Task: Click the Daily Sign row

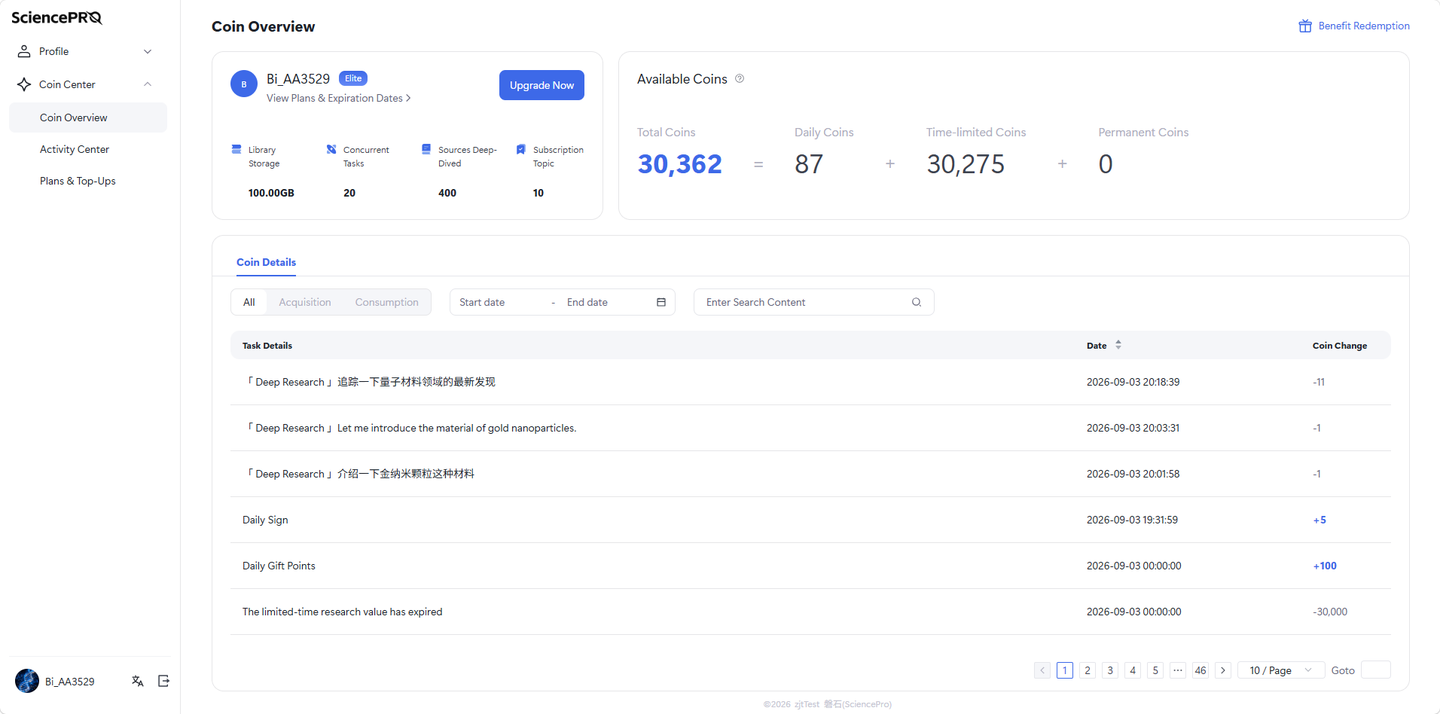Action: [810, 520]
